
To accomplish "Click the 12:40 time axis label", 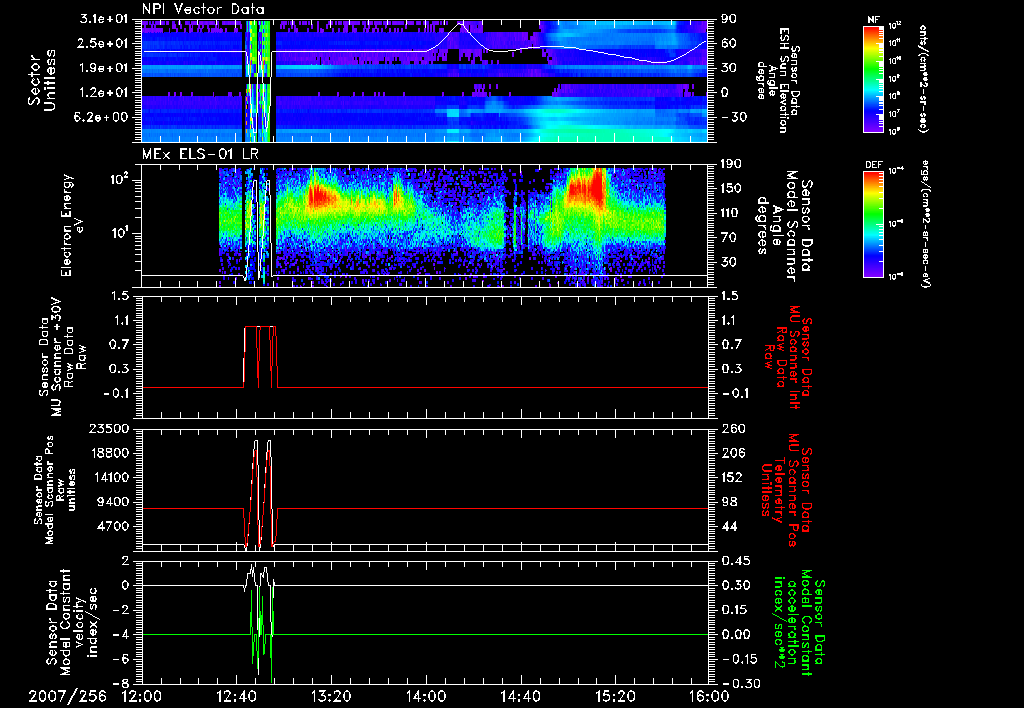I will point(237,696).
